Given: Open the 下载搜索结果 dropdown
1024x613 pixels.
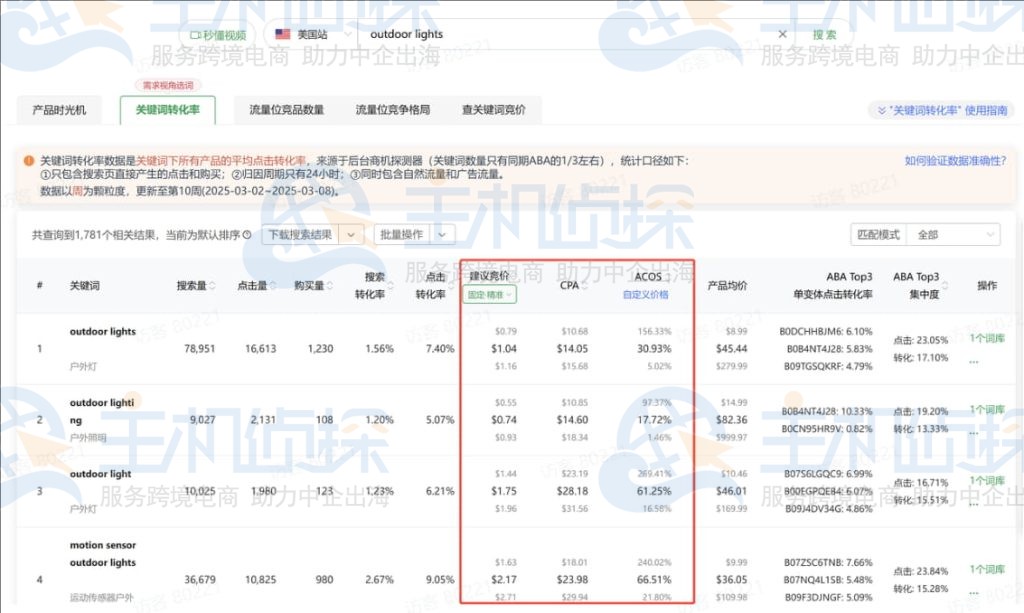Looking at the screenshot, I should click(349, 234).
